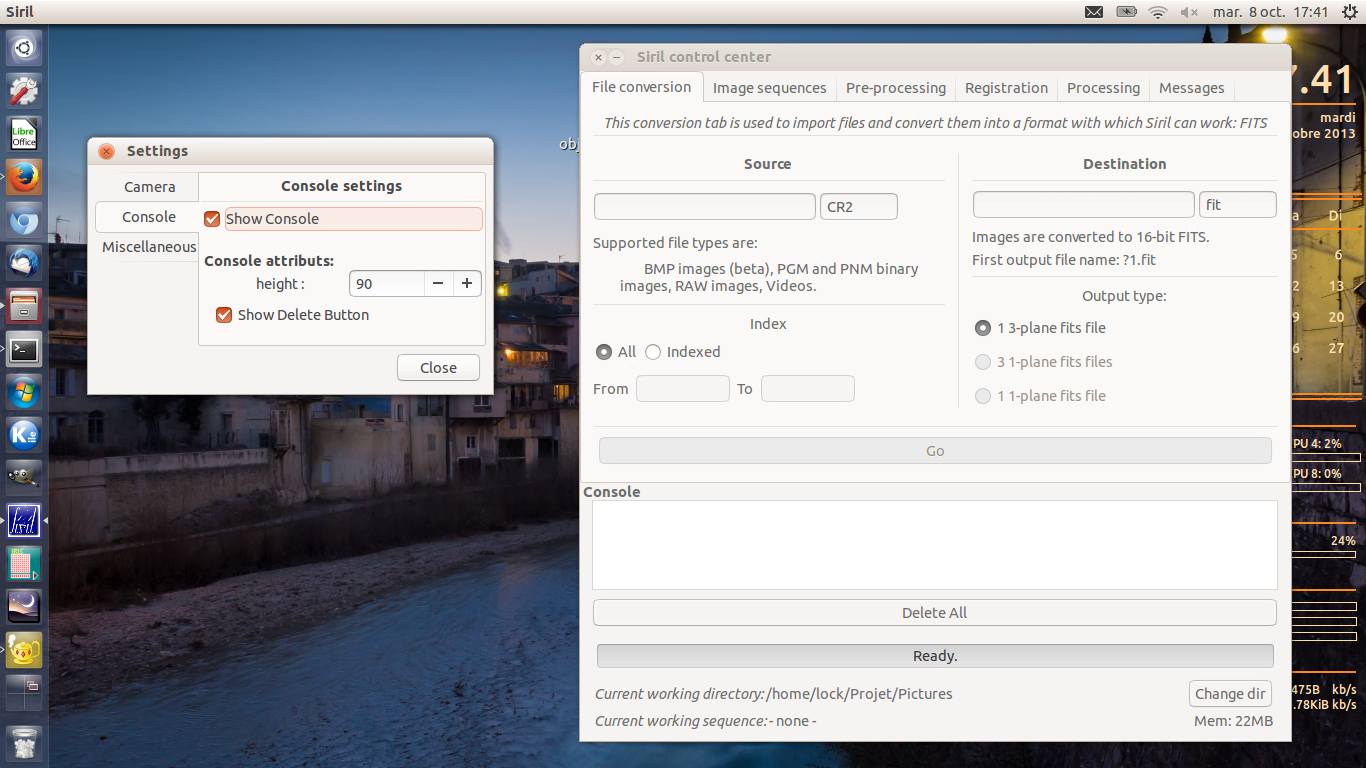Open the Image sequences tab
This screenshot has width=1366, height=768.
pos(769,88)
